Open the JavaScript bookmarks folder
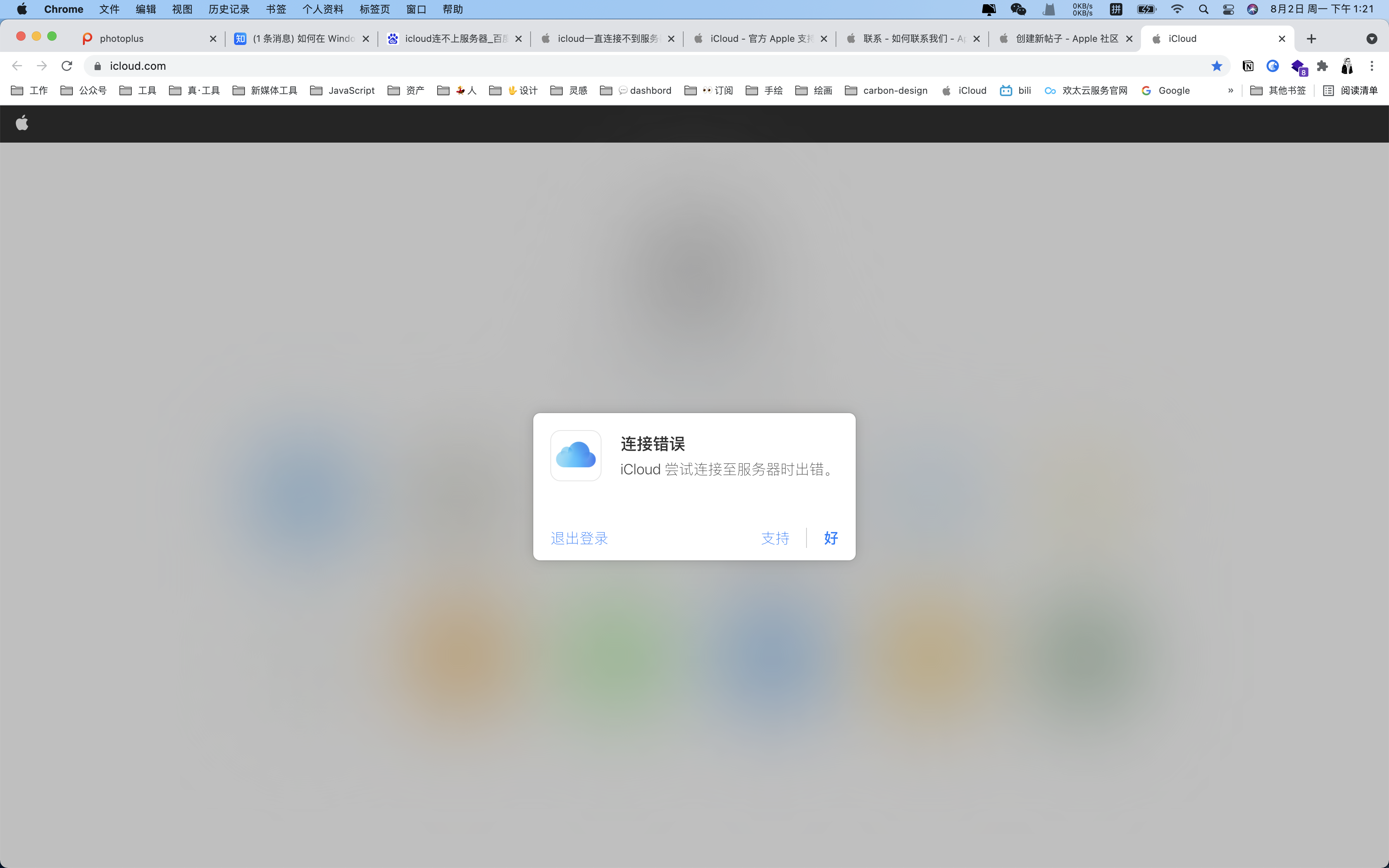The image size is (1389, 868). 343,91
